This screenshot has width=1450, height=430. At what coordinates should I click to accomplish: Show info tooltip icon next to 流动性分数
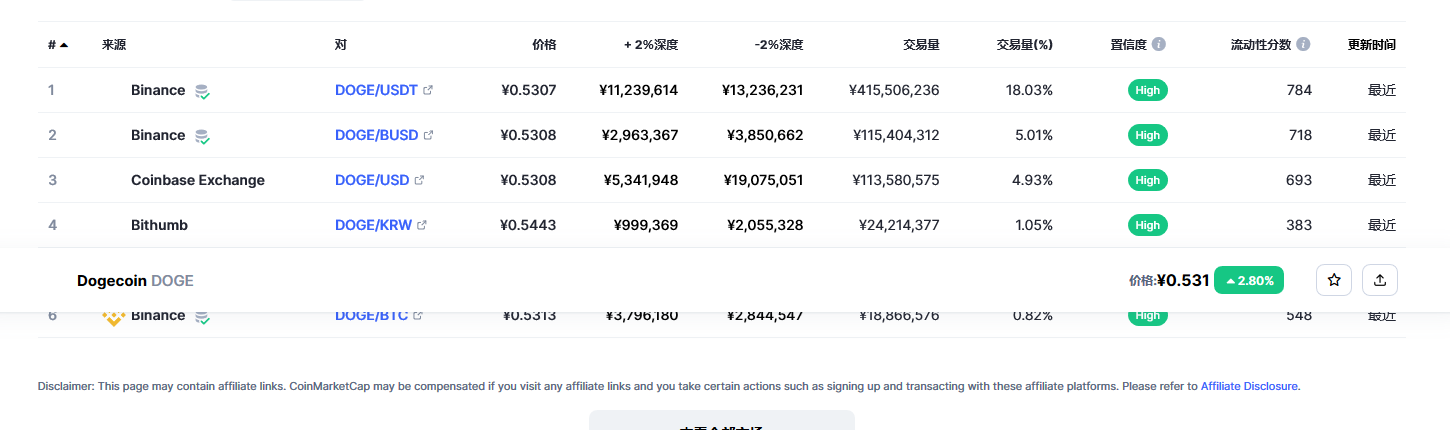point(1303,45)
